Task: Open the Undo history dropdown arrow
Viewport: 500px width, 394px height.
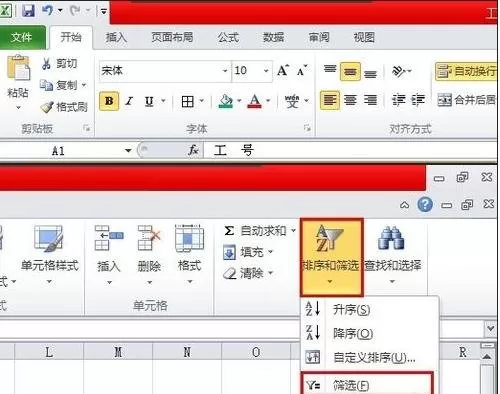Action: click(x=60, y=10)
